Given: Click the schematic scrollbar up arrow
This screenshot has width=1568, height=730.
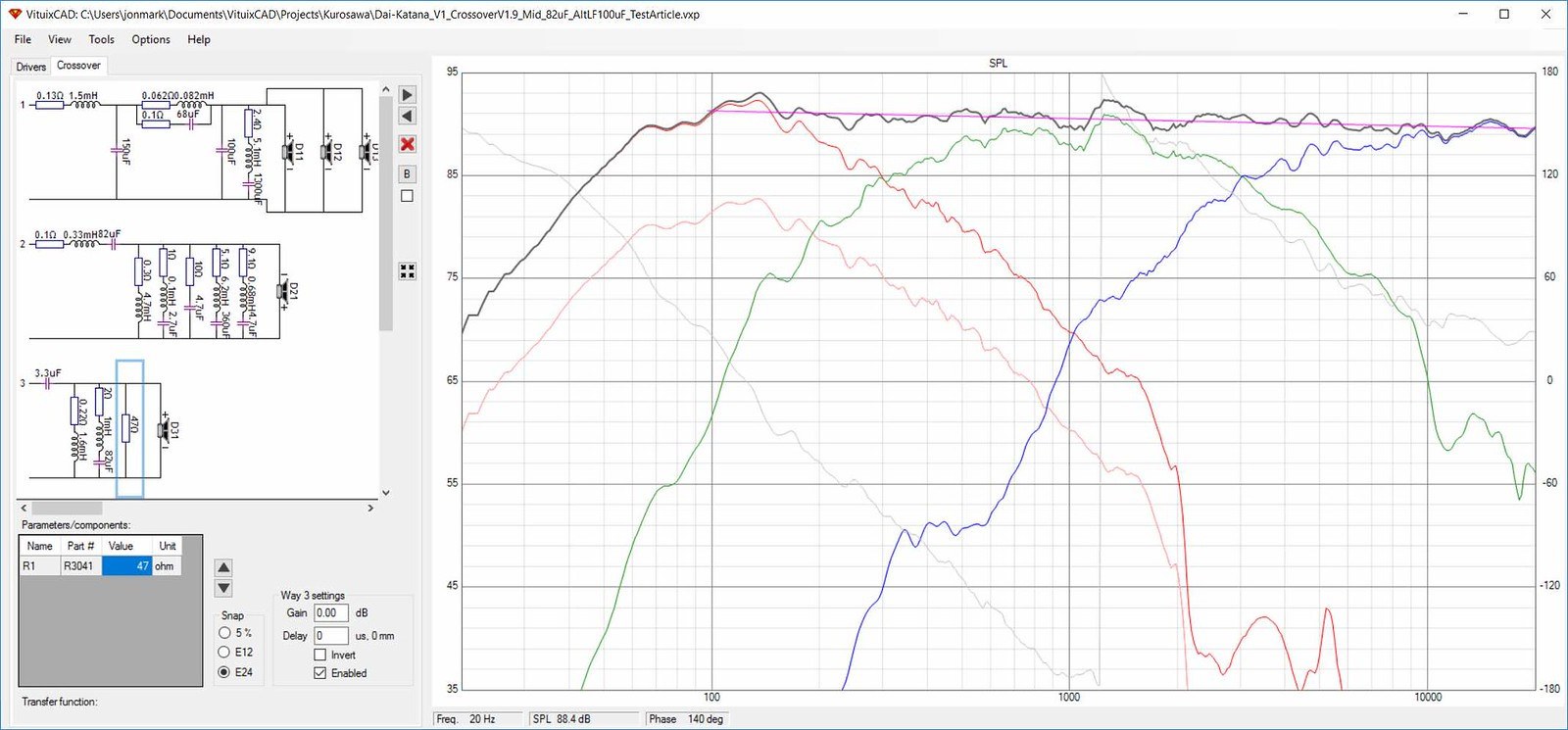Looking at the screenshot, I should click(385, 89).
